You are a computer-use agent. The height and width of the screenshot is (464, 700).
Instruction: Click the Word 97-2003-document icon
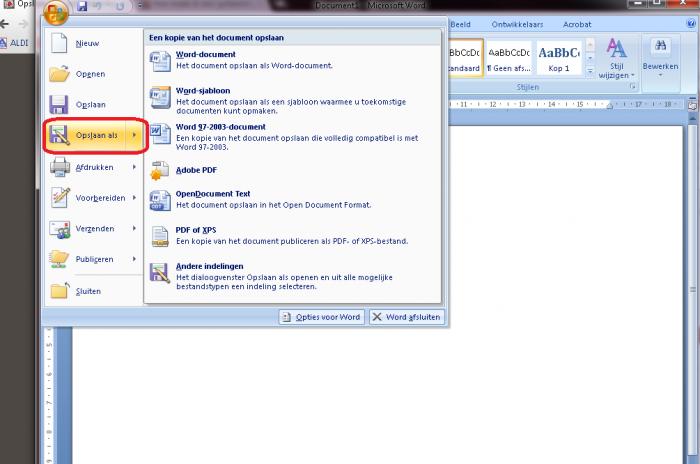[160, 134]
